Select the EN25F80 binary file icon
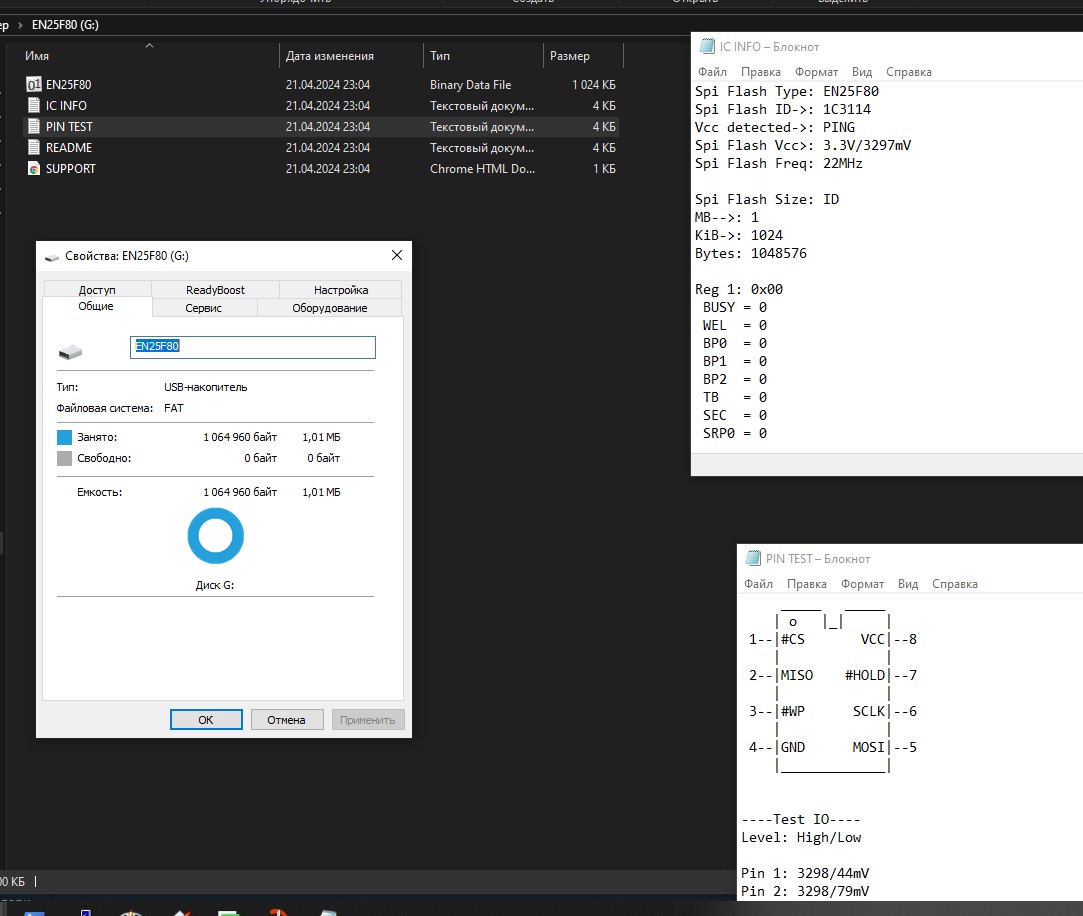The image size is (1083, 916). [x=34, y=84]
